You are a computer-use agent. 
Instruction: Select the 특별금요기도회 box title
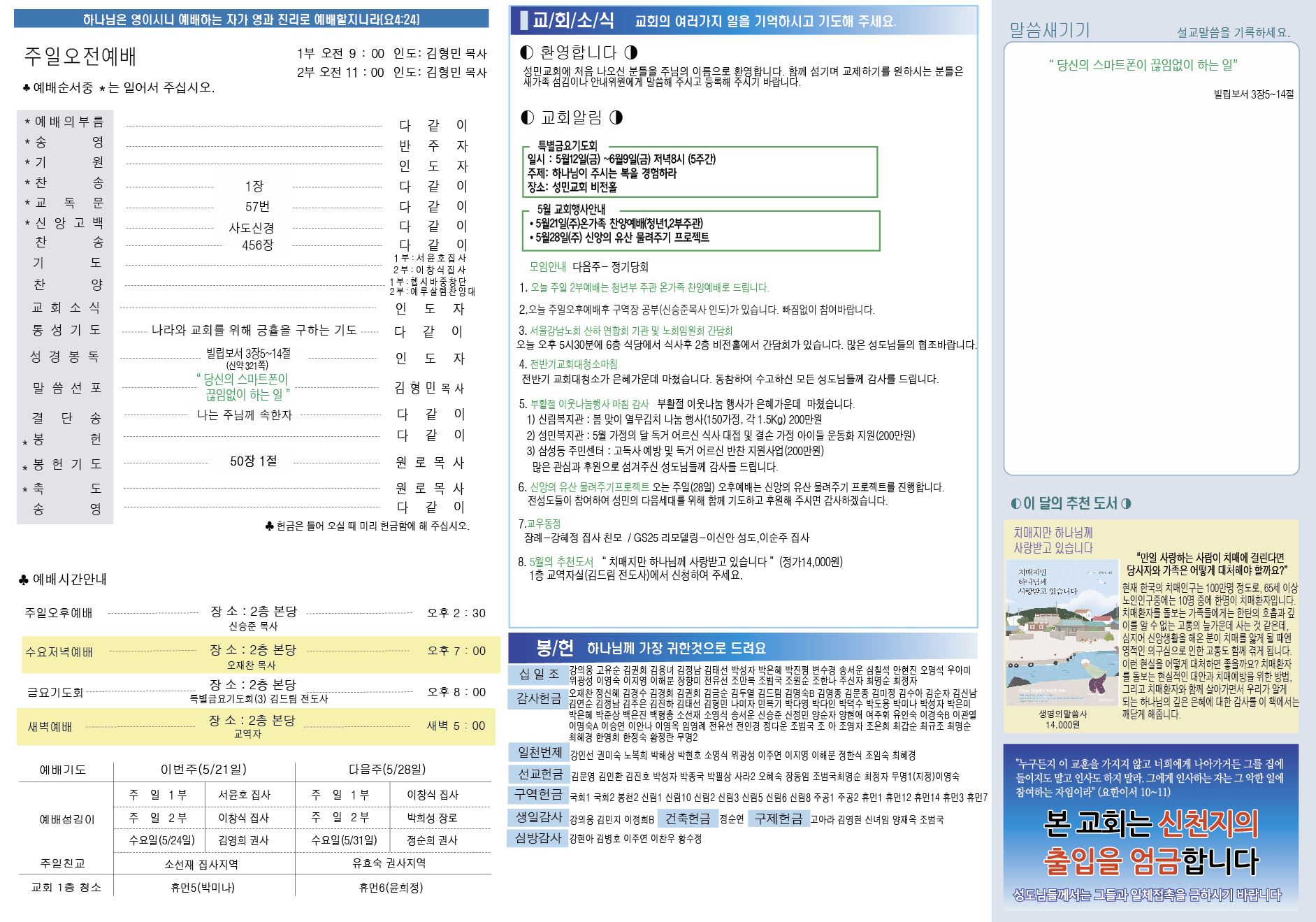click(567, 145)
